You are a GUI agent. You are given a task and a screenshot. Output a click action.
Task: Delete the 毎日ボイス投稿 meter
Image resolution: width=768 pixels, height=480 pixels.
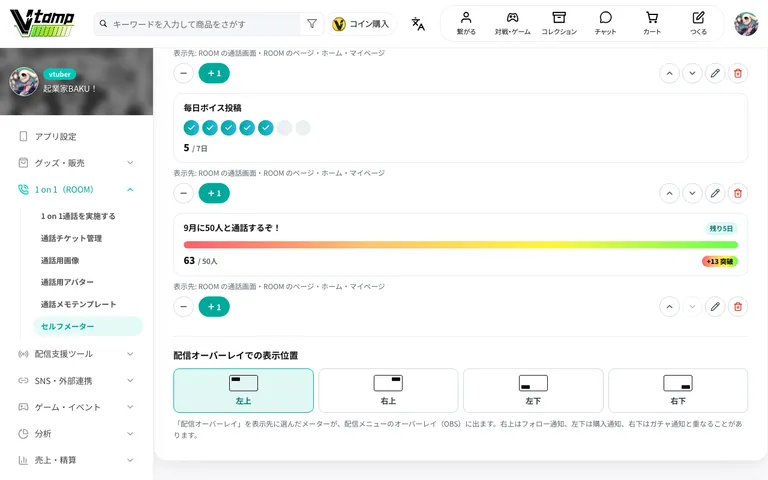coord(738,193)
